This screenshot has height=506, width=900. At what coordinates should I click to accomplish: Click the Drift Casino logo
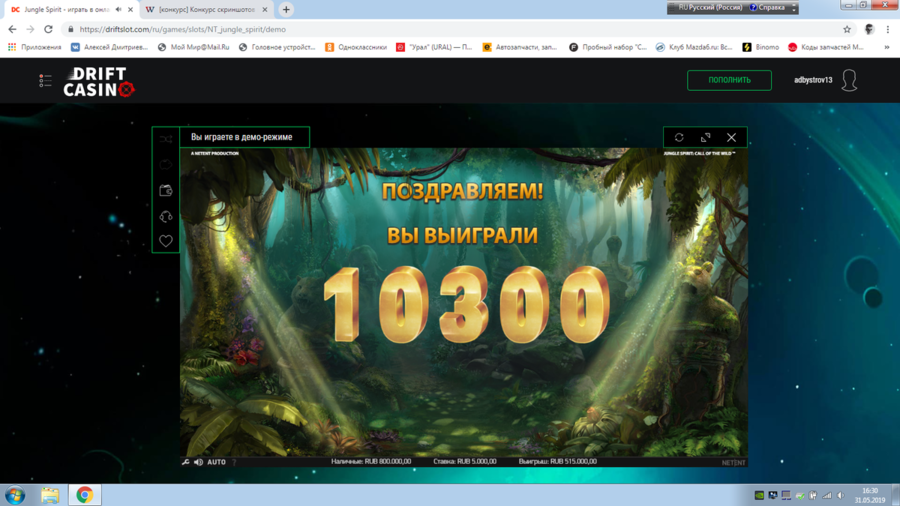tap(99, 81)
